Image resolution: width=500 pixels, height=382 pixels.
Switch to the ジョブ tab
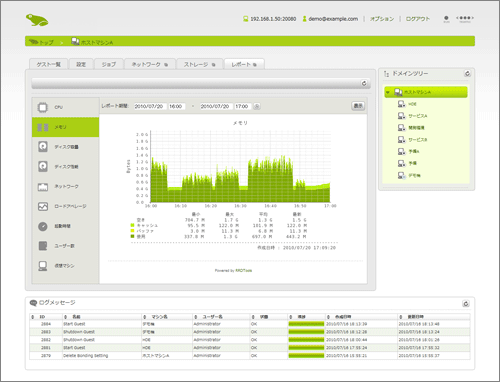(x=109, y=64)
